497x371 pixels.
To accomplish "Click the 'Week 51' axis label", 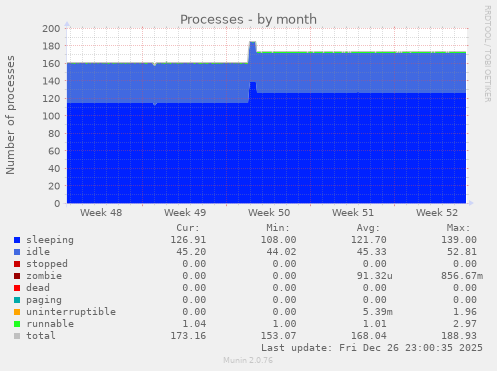I will coord(353,213).
